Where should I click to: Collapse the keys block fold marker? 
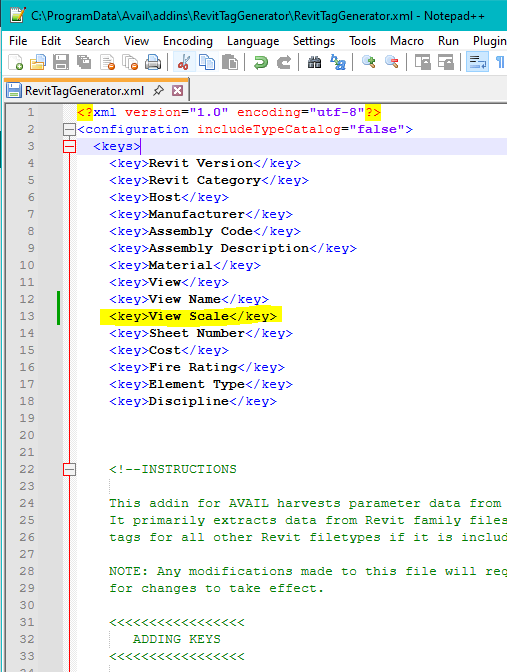(69, 146)
